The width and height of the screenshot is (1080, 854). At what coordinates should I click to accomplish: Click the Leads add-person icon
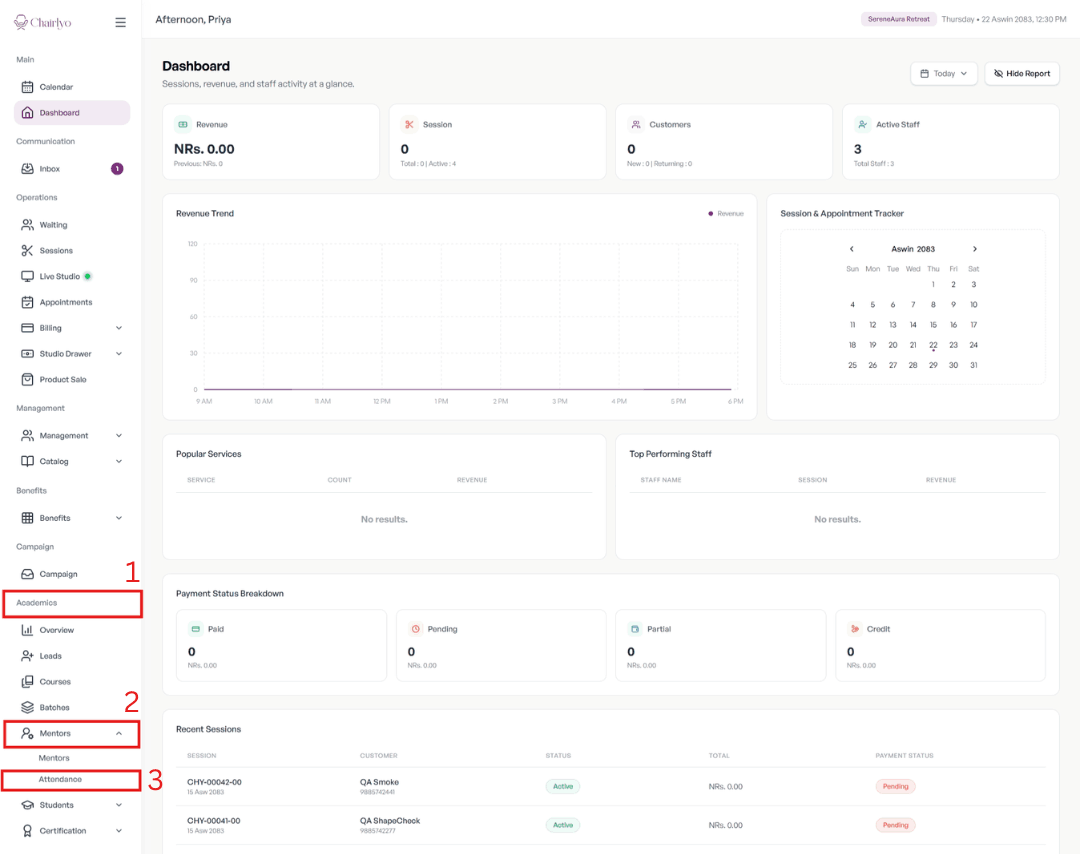point(28,656)
